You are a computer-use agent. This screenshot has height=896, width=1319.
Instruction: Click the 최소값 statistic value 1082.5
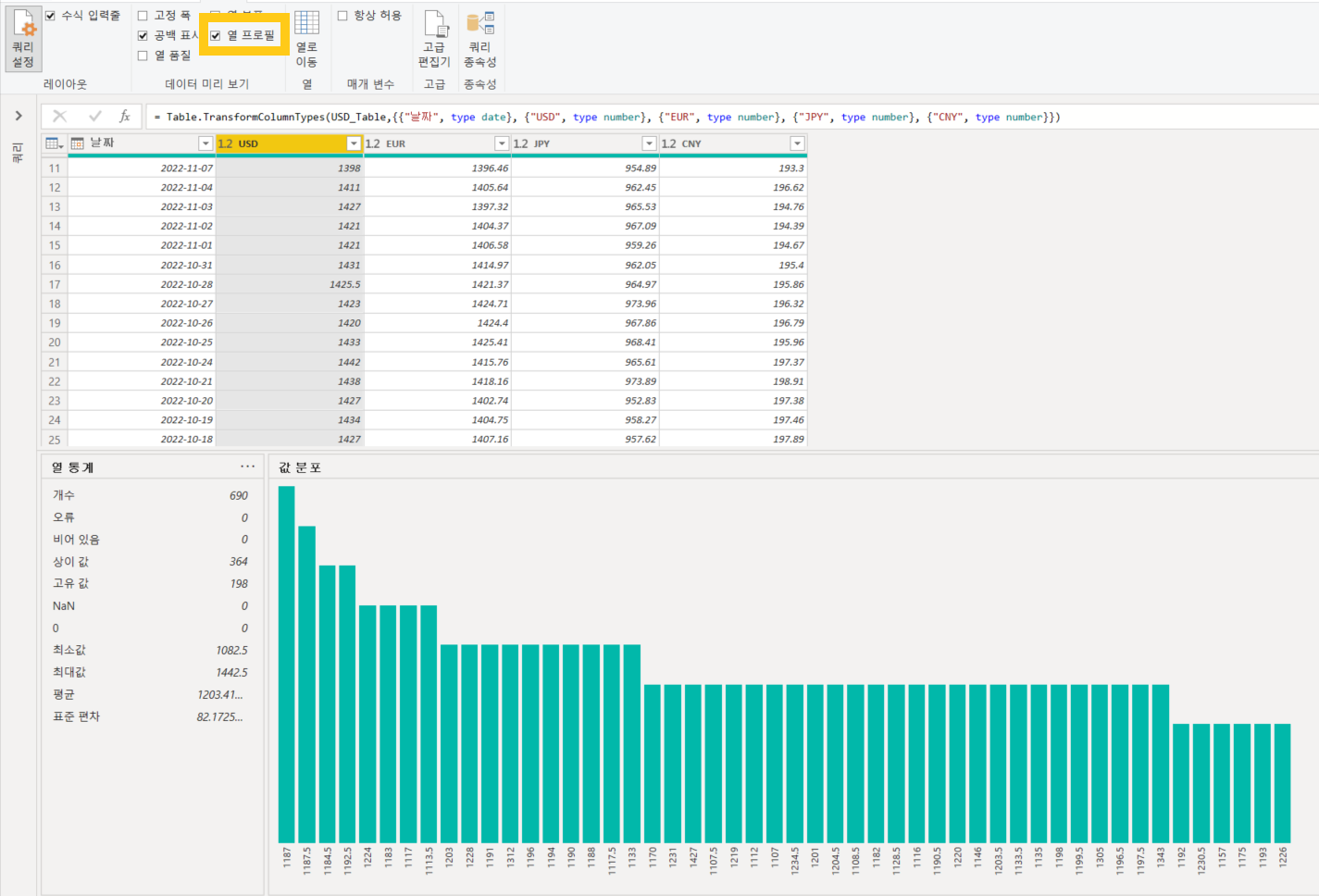(231, 650)
